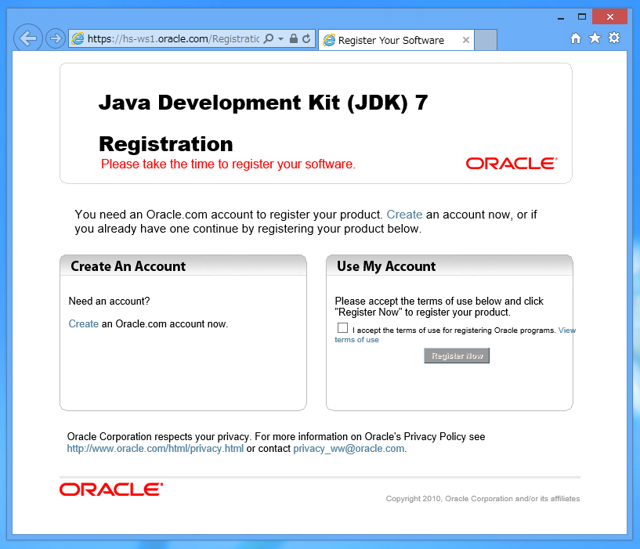This screenshot has height=549, width=640.
Task: Click the Internet Explorer icon in address bar
Action: (x=78, y=39)
